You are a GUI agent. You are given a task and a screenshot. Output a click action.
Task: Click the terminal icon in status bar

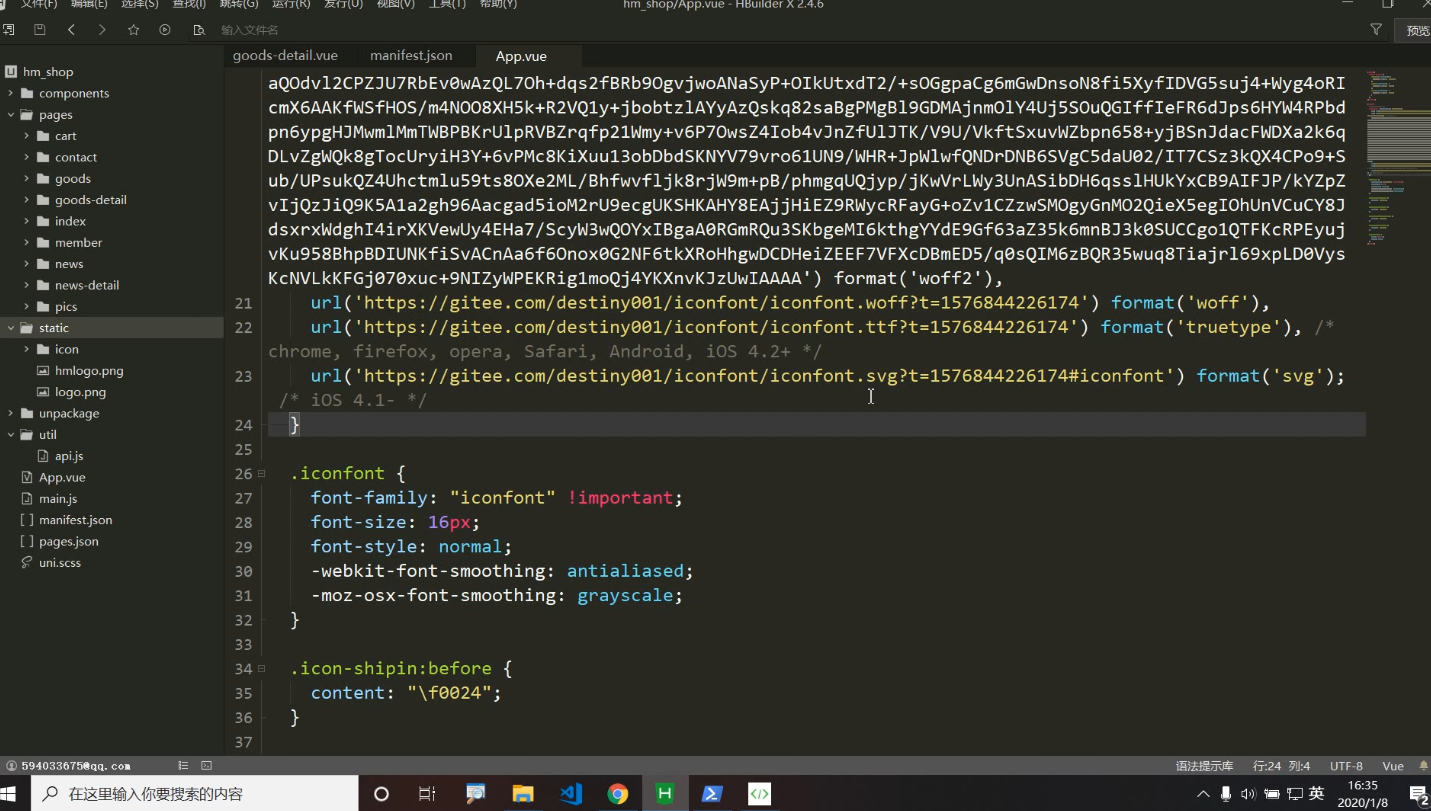[x=206, y=766]
